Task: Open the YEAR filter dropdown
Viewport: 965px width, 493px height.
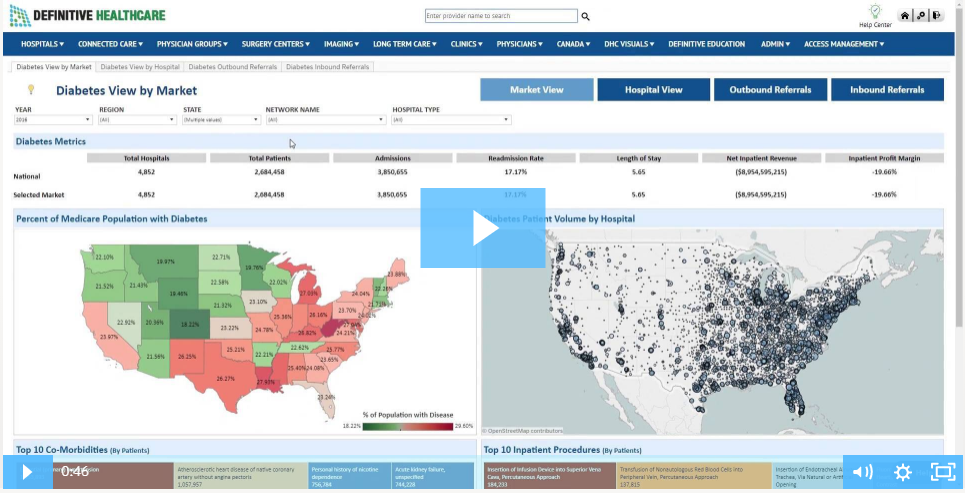Action: coord(53,120)
